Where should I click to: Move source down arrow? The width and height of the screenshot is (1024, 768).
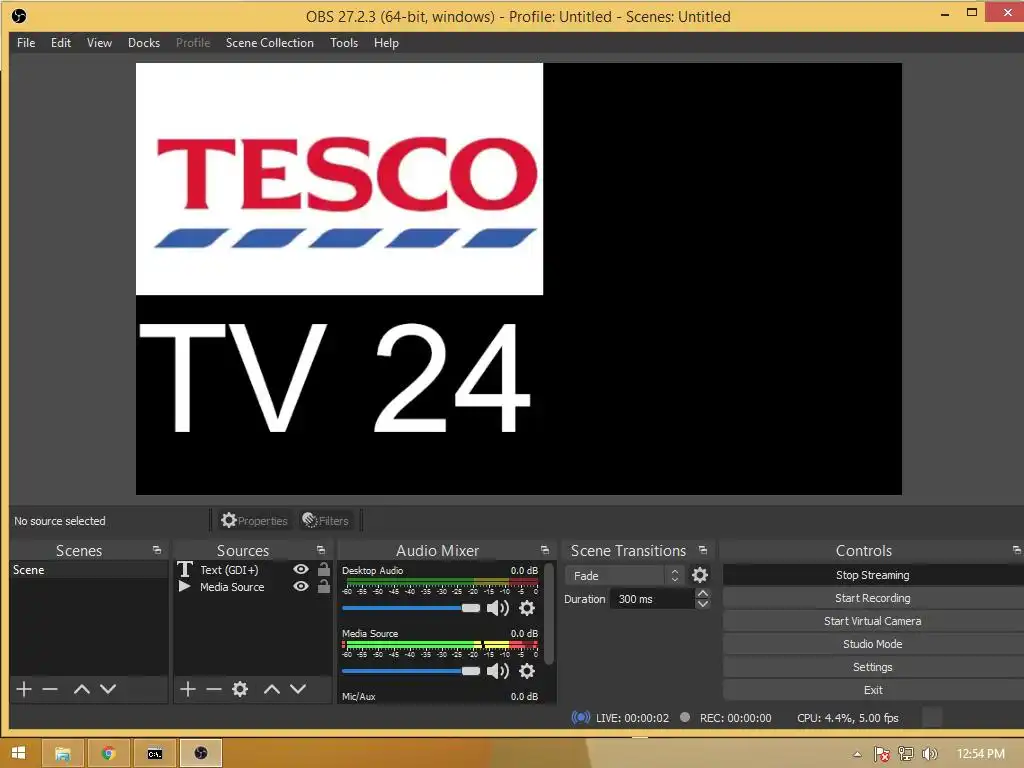click(x=298, y=689)
